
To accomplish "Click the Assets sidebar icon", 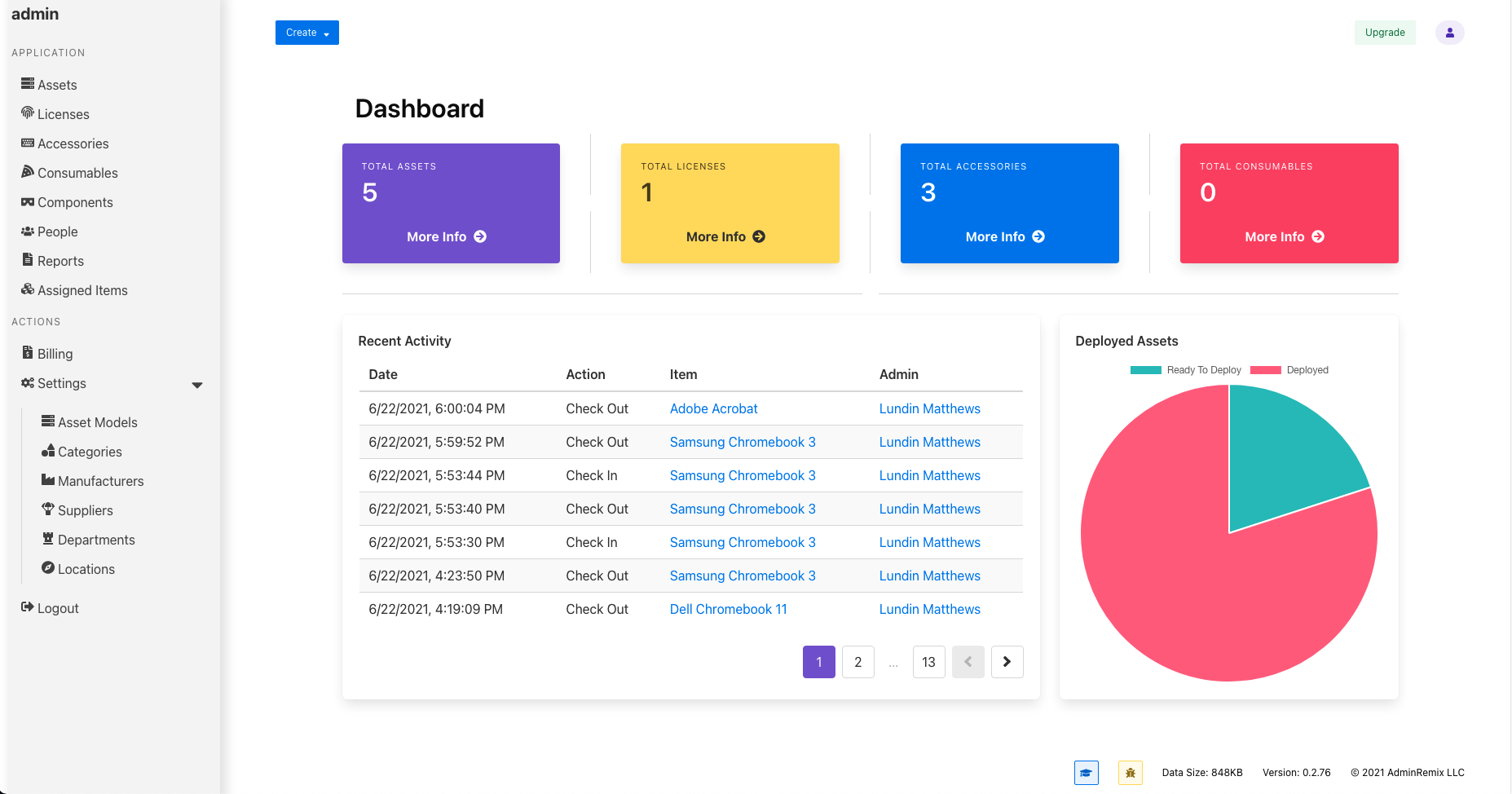I will [x=28, y=84].
